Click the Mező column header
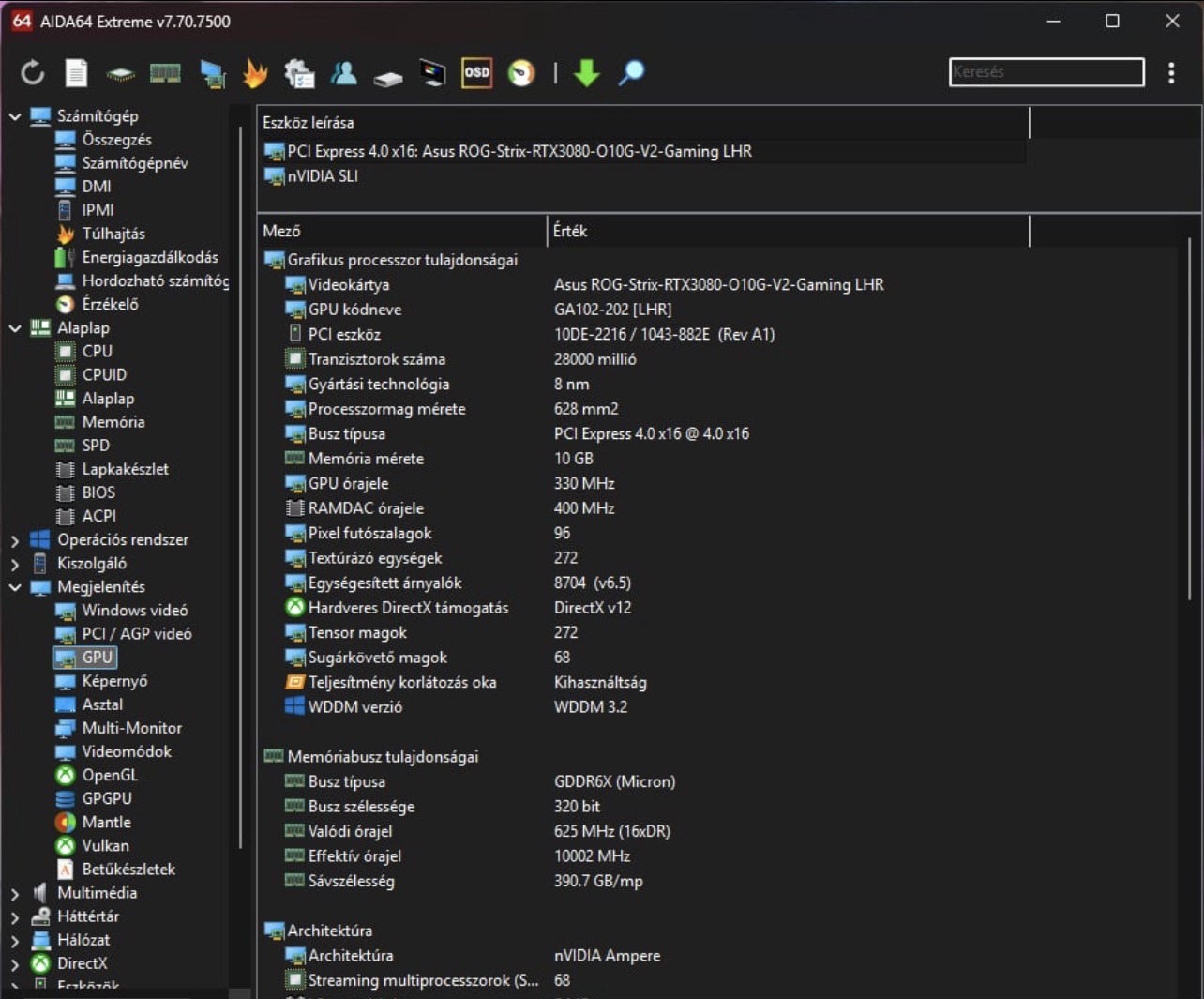 403,231
